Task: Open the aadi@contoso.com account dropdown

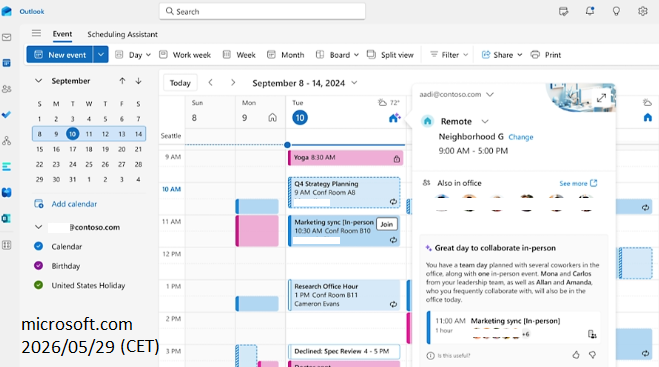Action: point(490,95)
